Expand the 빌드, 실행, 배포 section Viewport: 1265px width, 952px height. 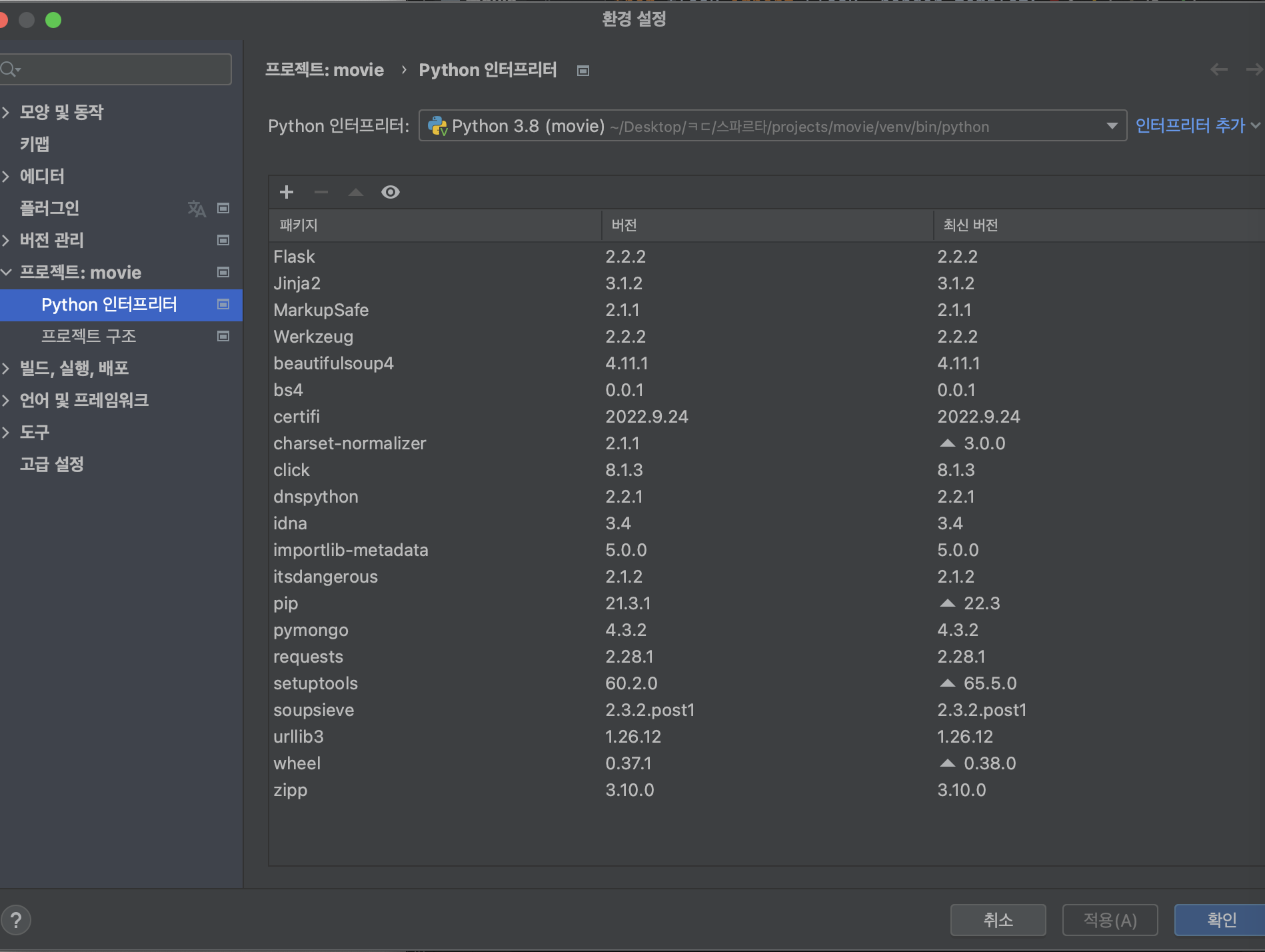(x=6, y=368)
